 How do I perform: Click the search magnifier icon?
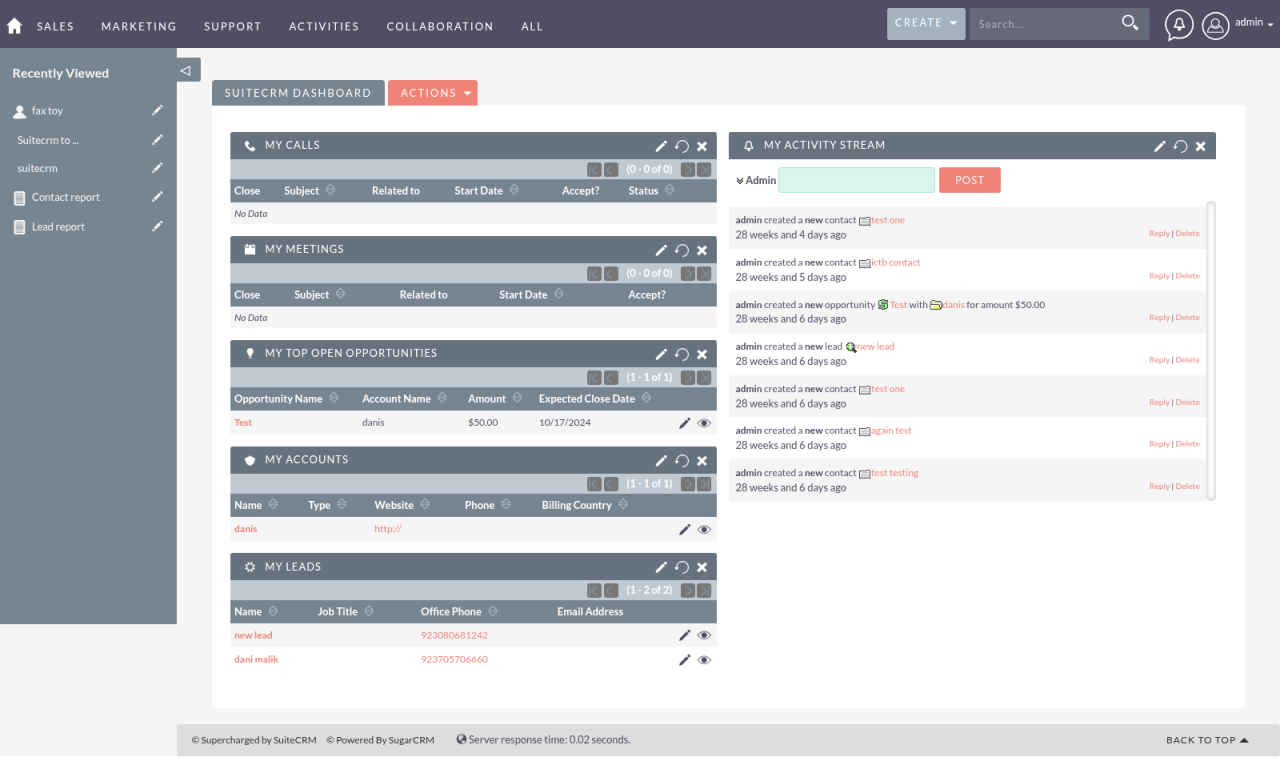point(1130,23)
